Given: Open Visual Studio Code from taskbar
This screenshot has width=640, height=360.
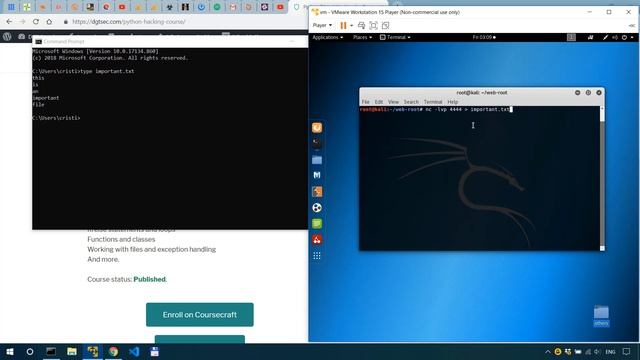Looking at the screenshot, I should [x=134, y=351].
